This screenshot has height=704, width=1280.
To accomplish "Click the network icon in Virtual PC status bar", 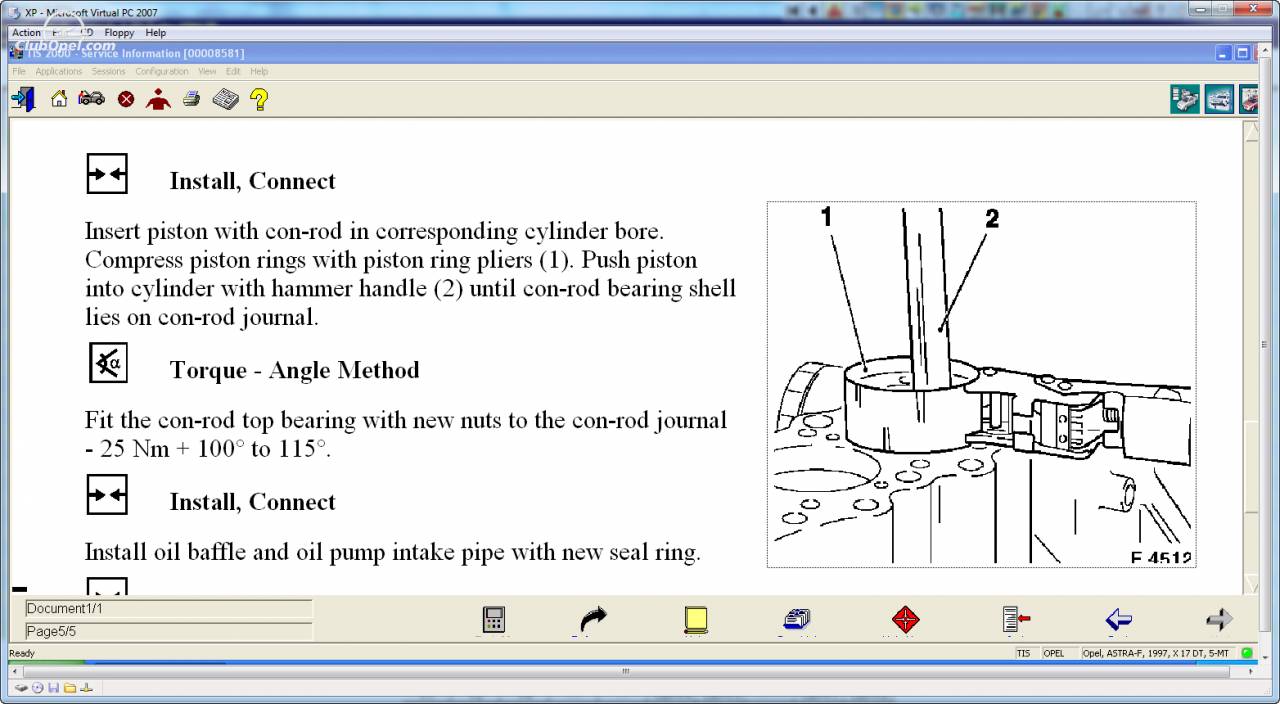I will 85,688.
